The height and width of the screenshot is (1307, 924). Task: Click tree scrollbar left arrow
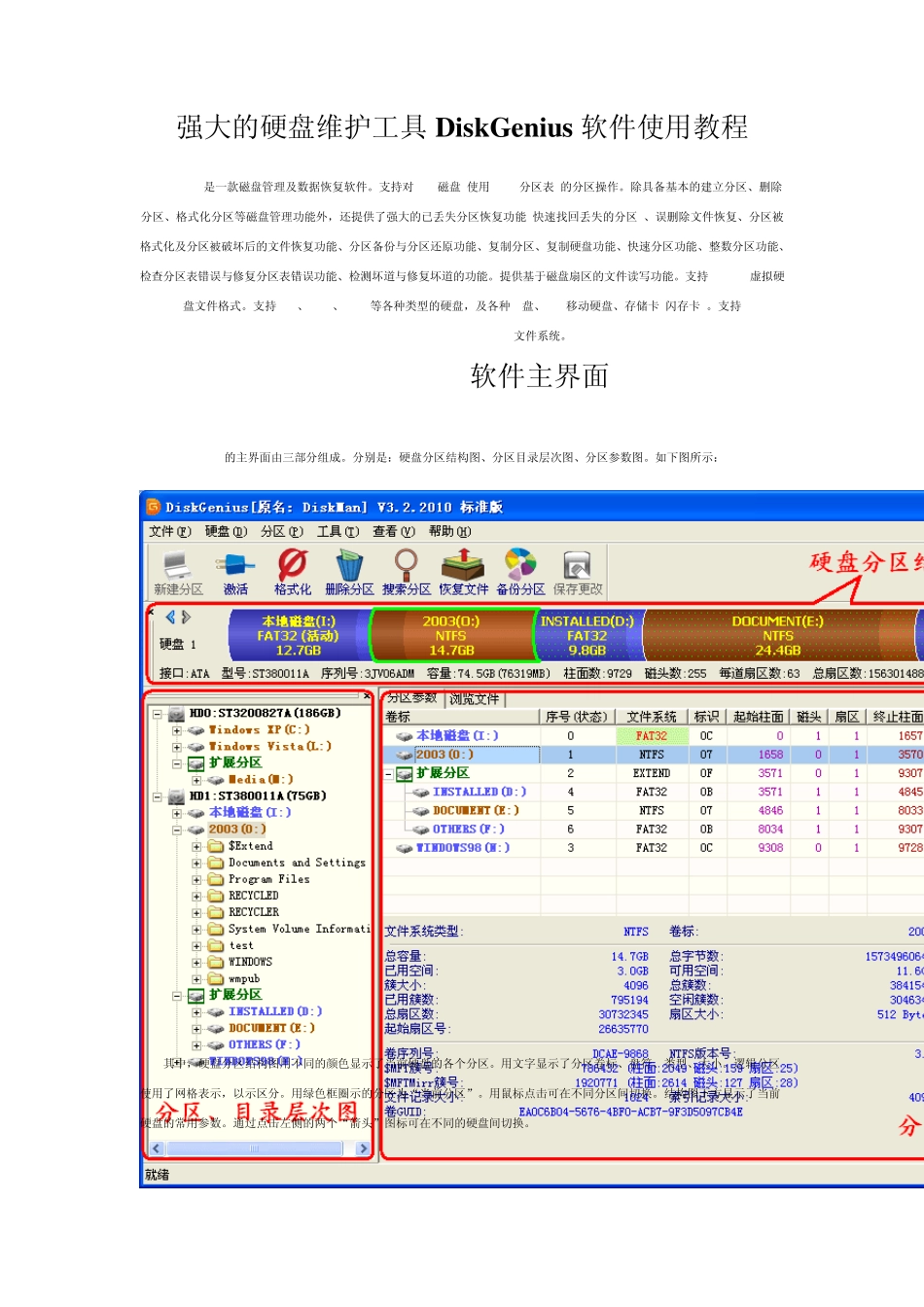pos(156,1148)
